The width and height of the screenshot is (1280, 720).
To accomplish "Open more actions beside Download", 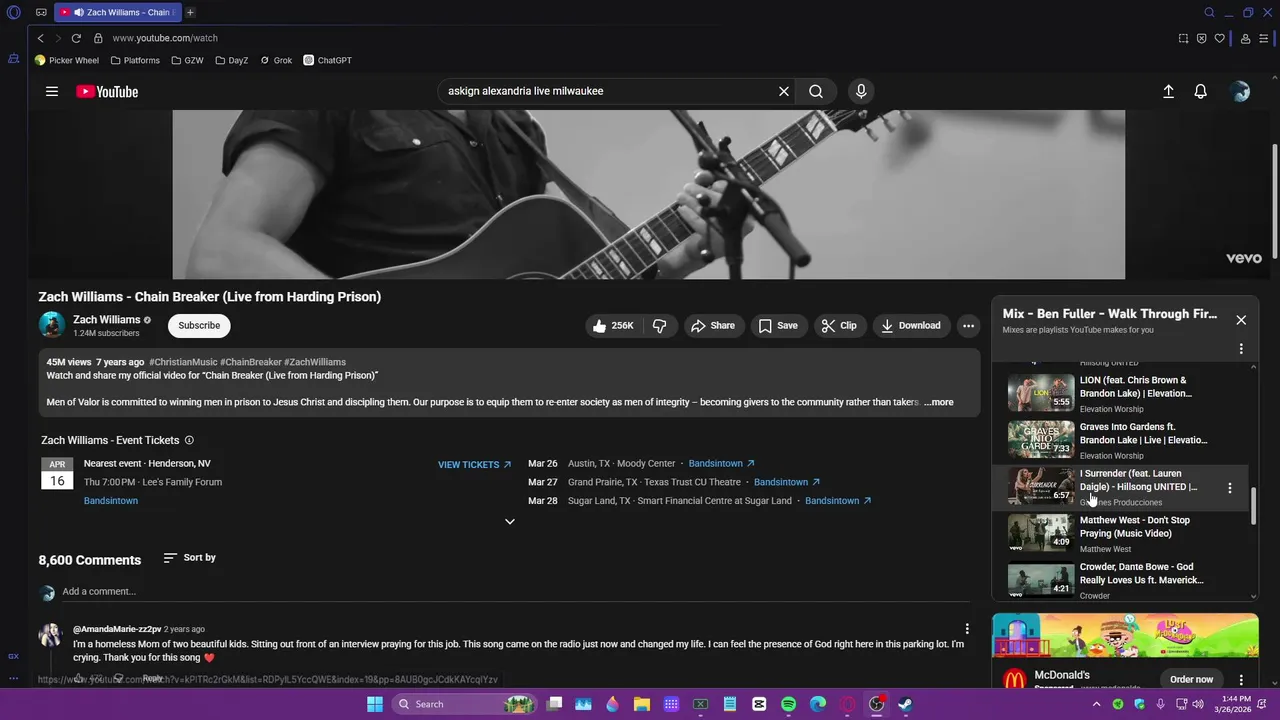I will click(x=968, y=325).
